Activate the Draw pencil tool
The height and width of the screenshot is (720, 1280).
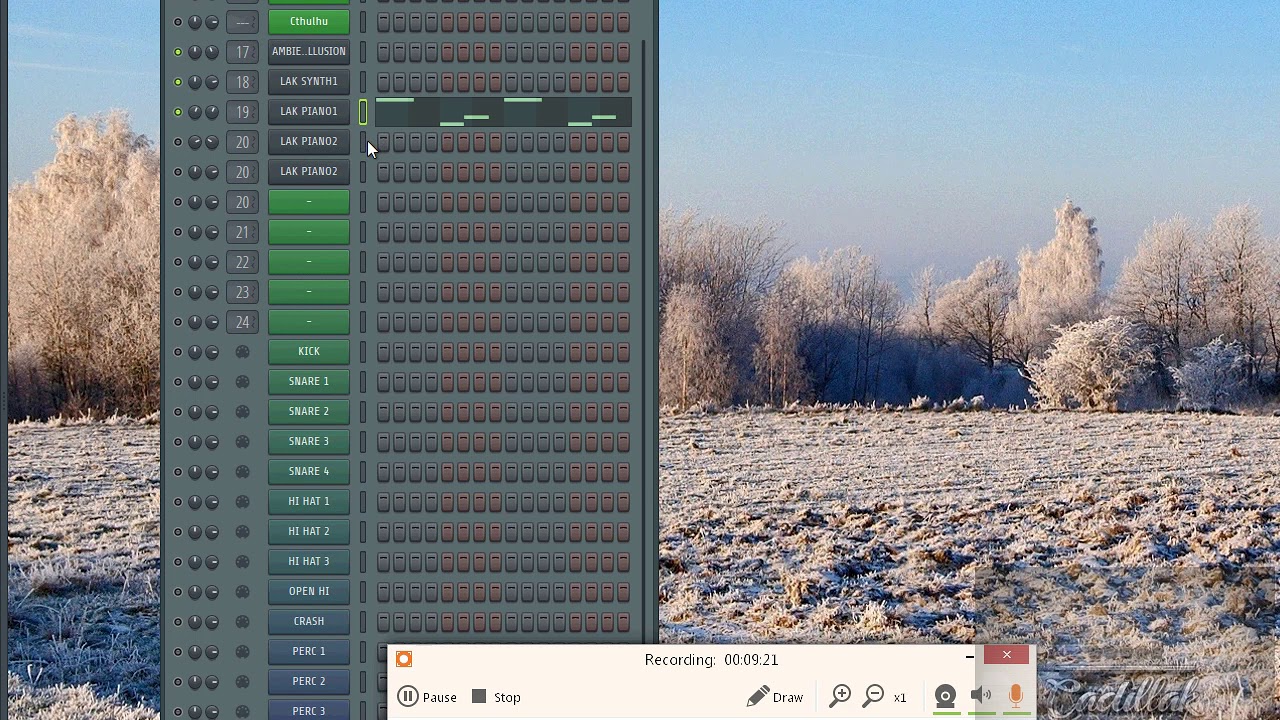click(775, 697)
